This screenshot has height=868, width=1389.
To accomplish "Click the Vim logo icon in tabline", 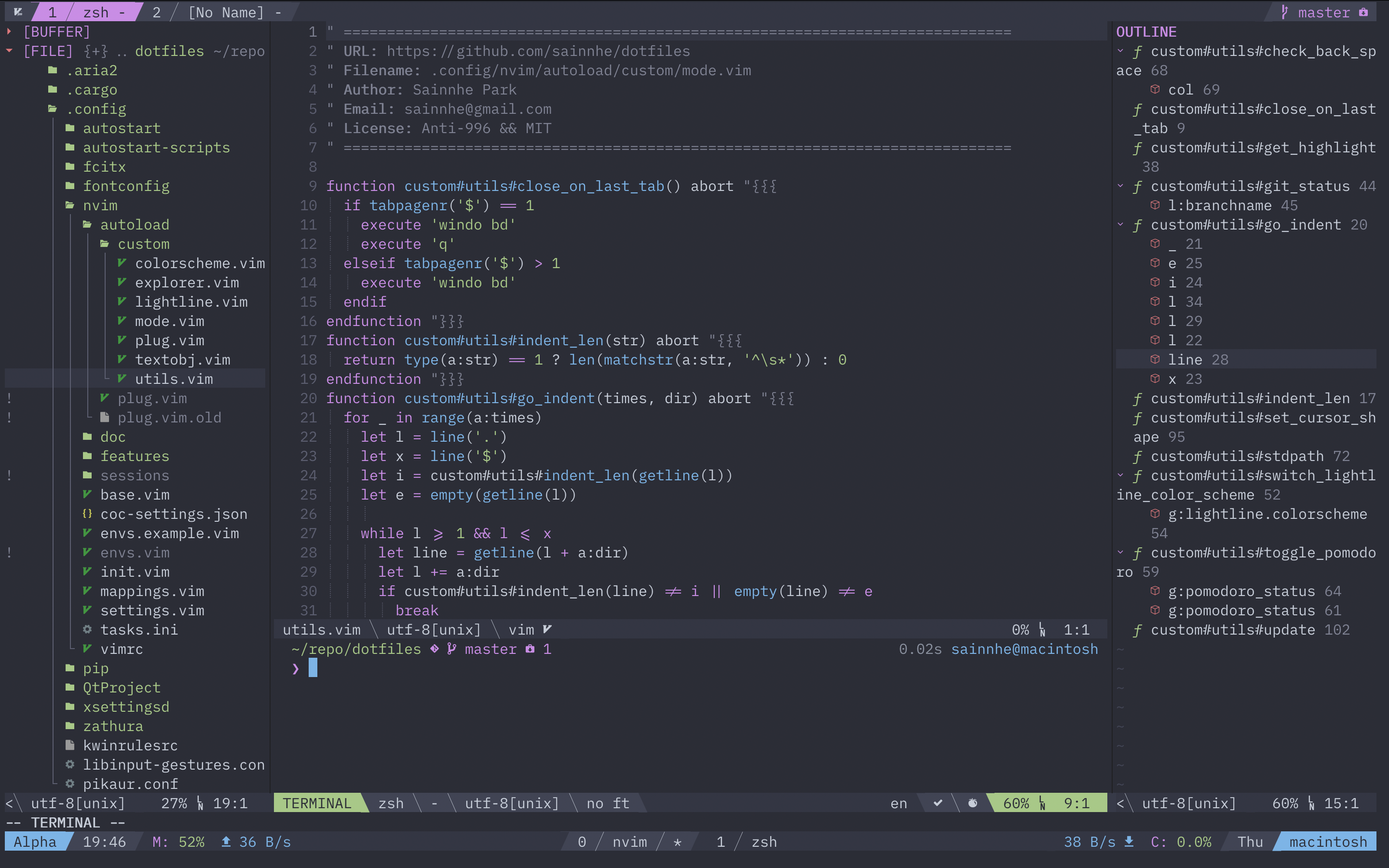I will coord(18,12).
